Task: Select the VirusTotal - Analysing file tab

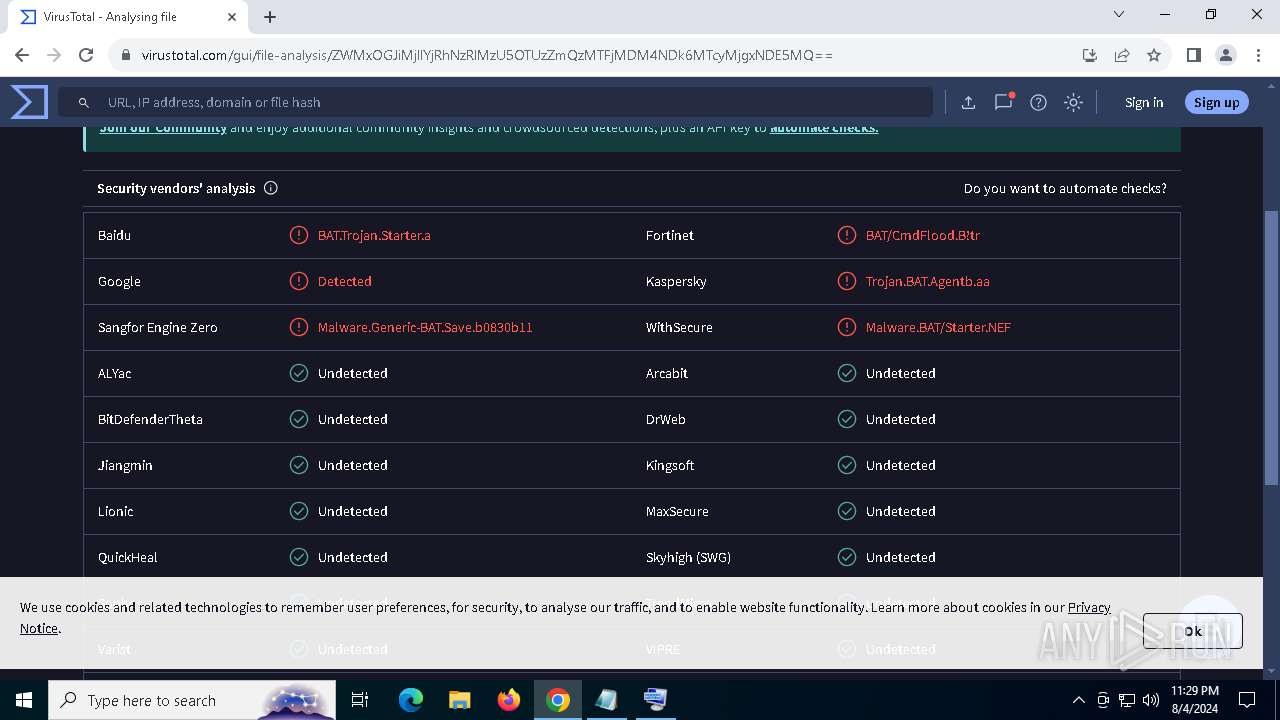Action: (128, 17)
